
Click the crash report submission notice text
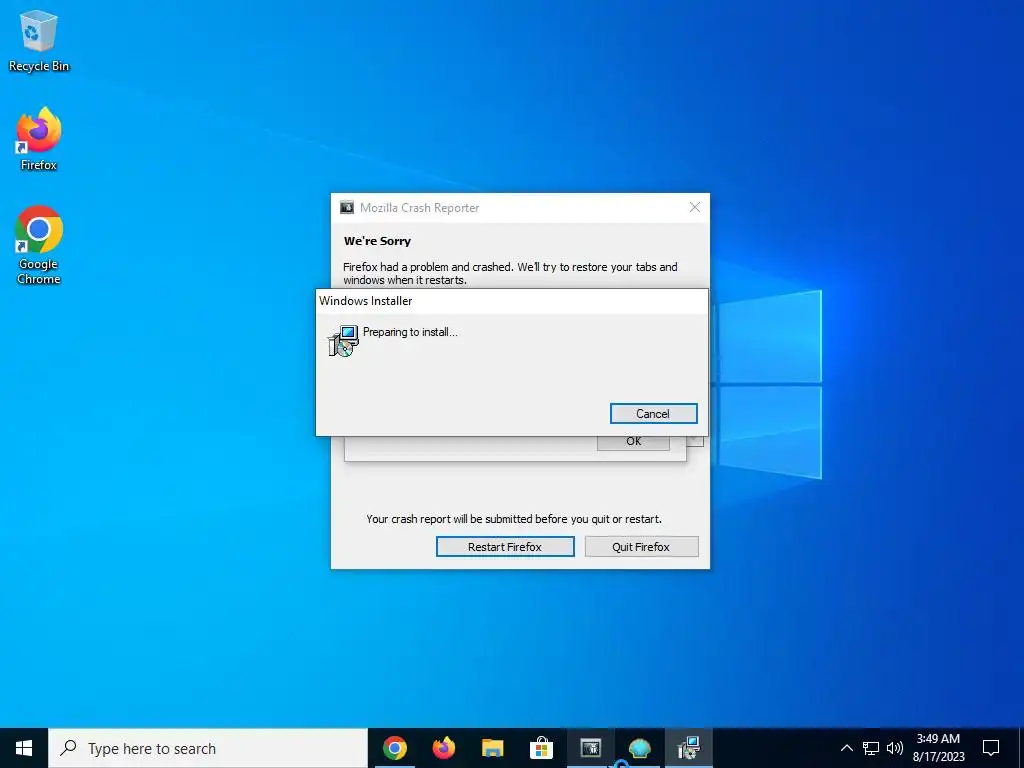514,519
